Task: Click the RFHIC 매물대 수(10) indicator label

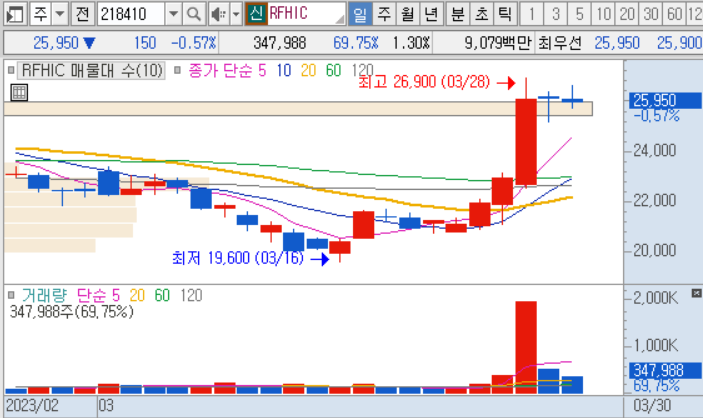Action: coord(92,70)
